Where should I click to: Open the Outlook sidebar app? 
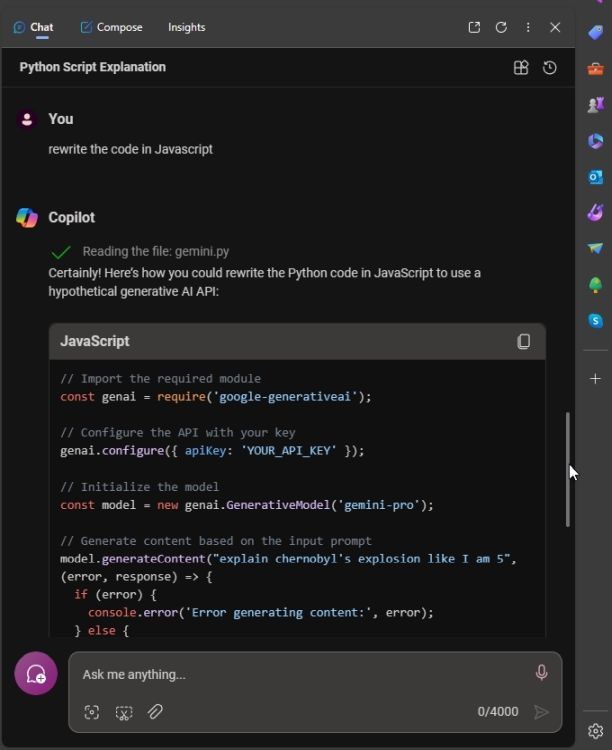point(596,177)
